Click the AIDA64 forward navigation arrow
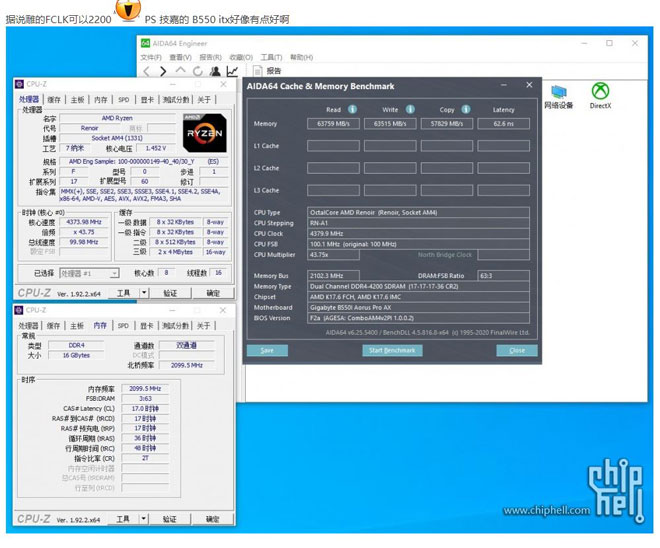Screen dimensions: 660x548 pos(163,71)
